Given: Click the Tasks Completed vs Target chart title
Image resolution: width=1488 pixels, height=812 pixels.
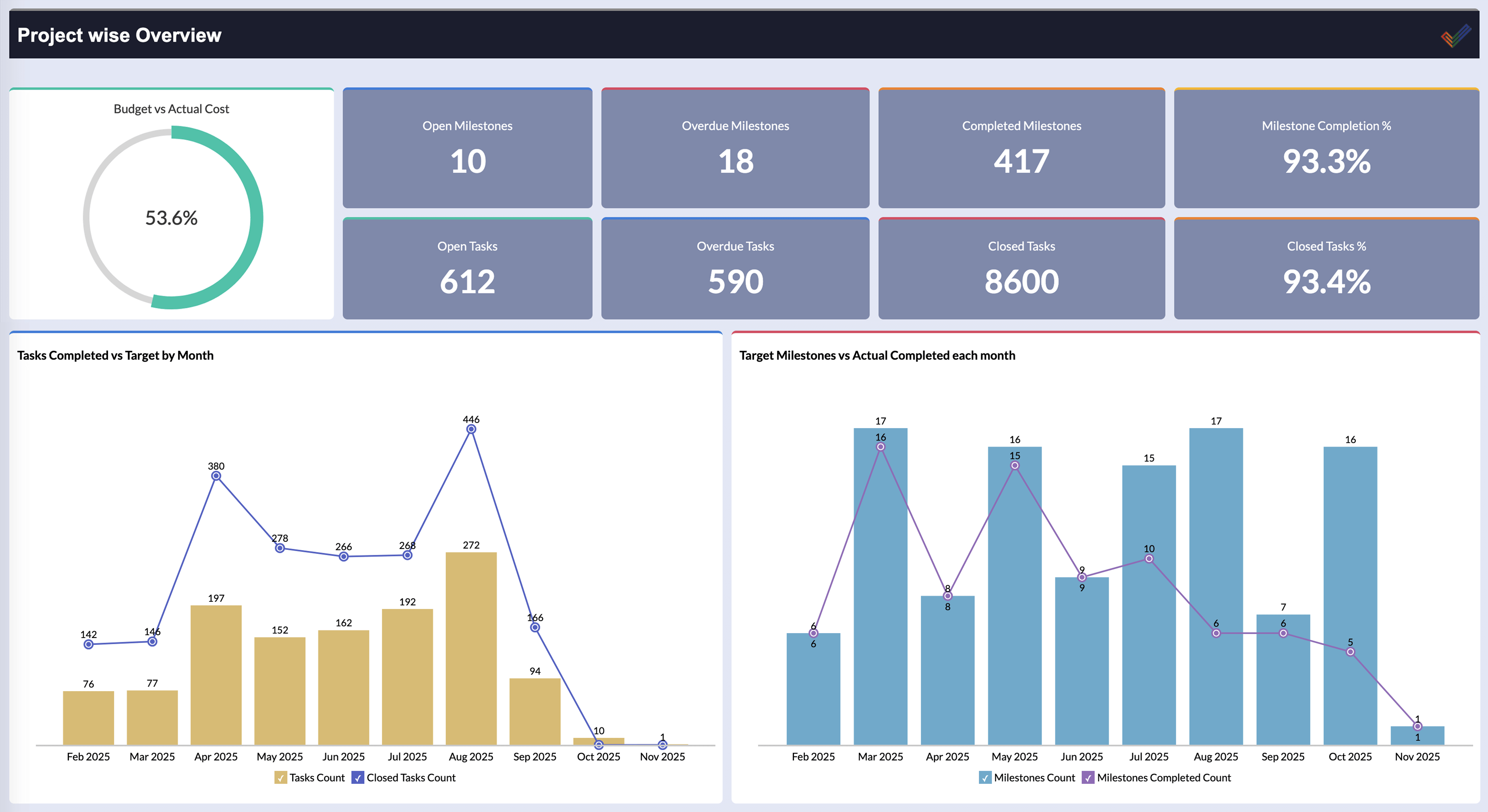Looking at the screenshot, I should click(116, 356).
